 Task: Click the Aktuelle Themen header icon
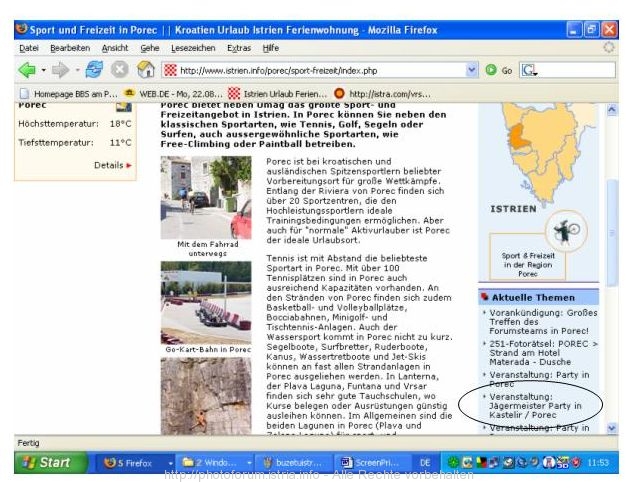point(485,297)
